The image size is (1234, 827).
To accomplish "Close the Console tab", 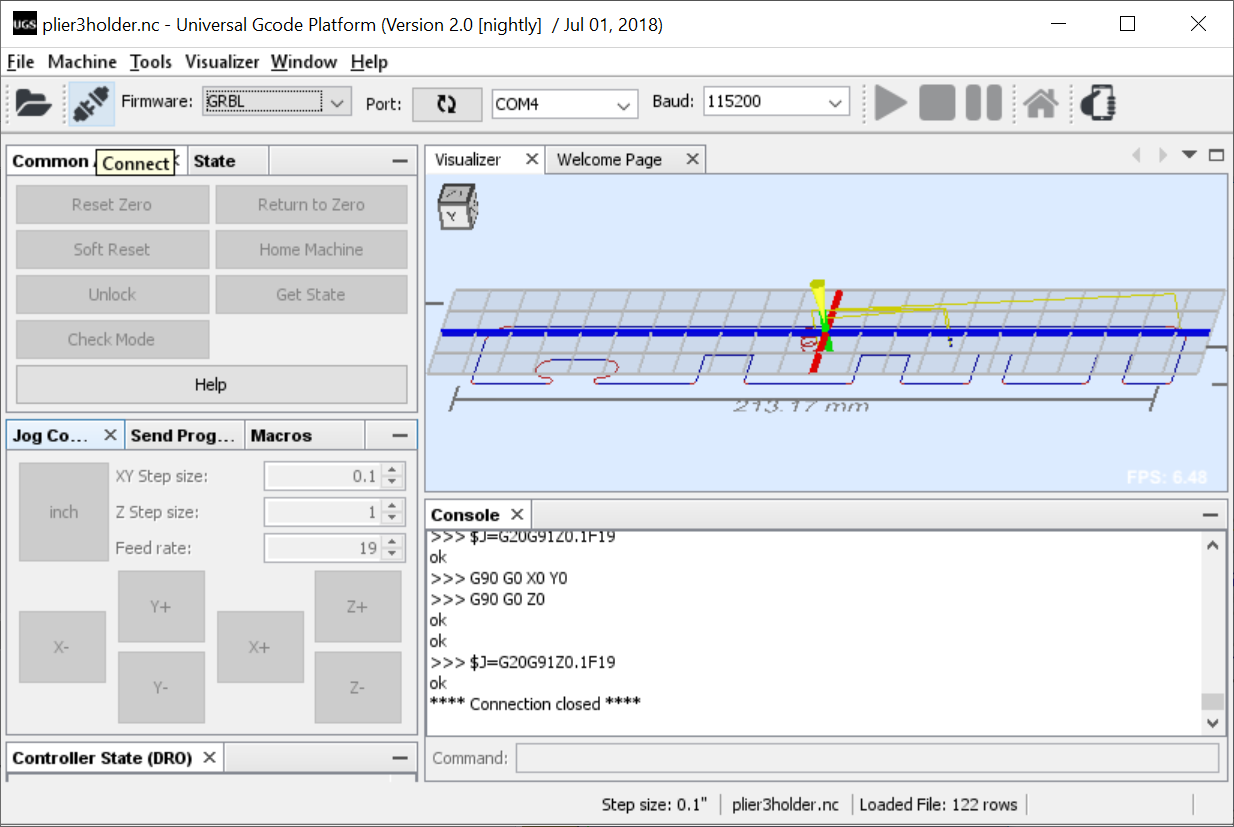I will (x=517, y=514).
